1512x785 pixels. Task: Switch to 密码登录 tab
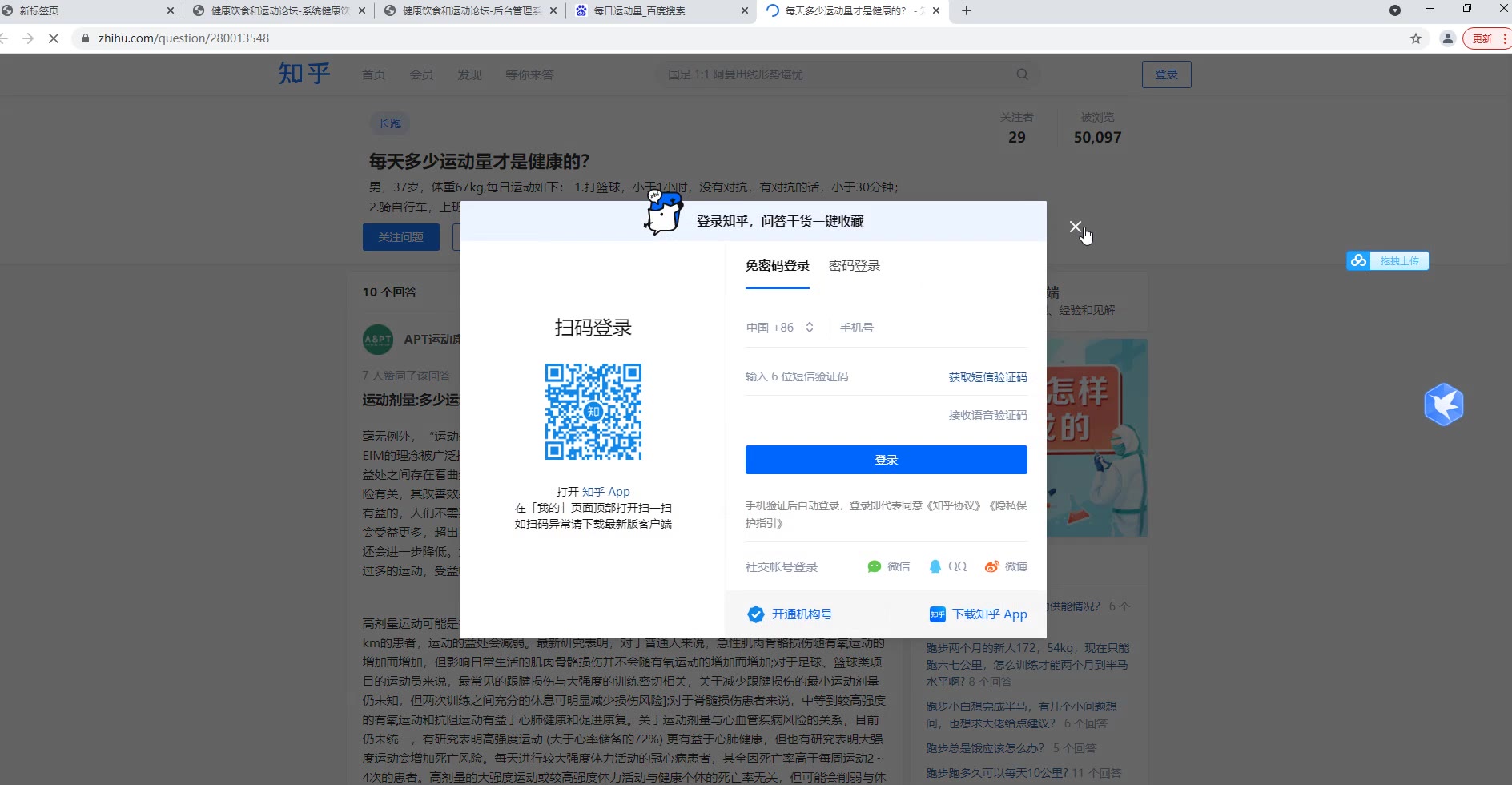pyautogui.click(x=855, y=266)
